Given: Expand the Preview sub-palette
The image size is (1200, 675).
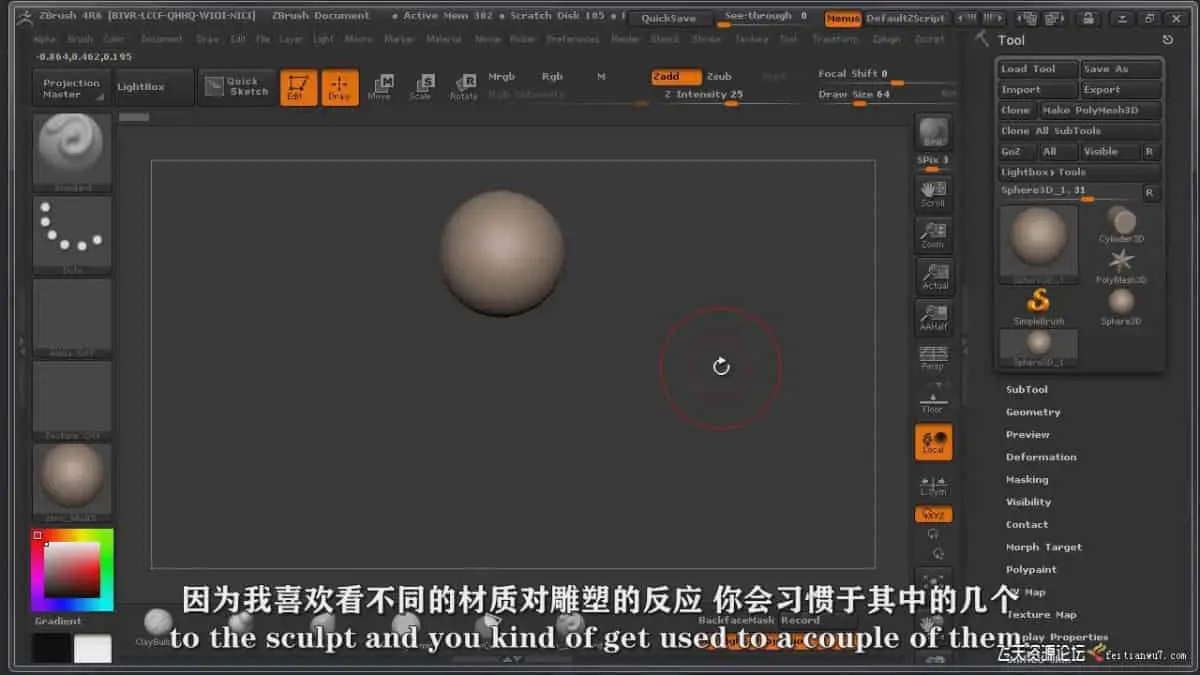Looking at the screenshot, I should click(x=1028, y=434).
